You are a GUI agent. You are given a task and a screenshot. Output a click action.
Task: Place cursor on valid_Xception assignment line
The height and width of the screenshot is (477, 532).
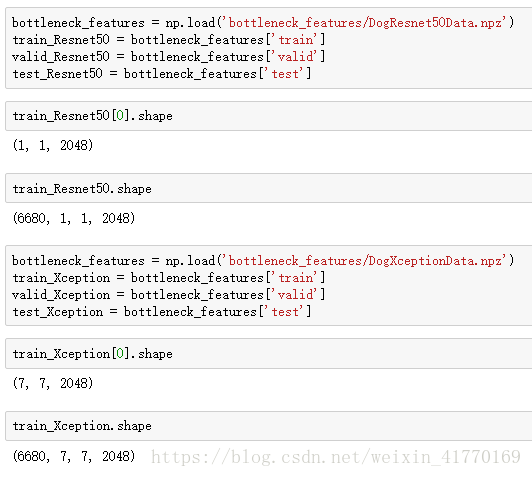pyautogui.click(x=169, y=294)
